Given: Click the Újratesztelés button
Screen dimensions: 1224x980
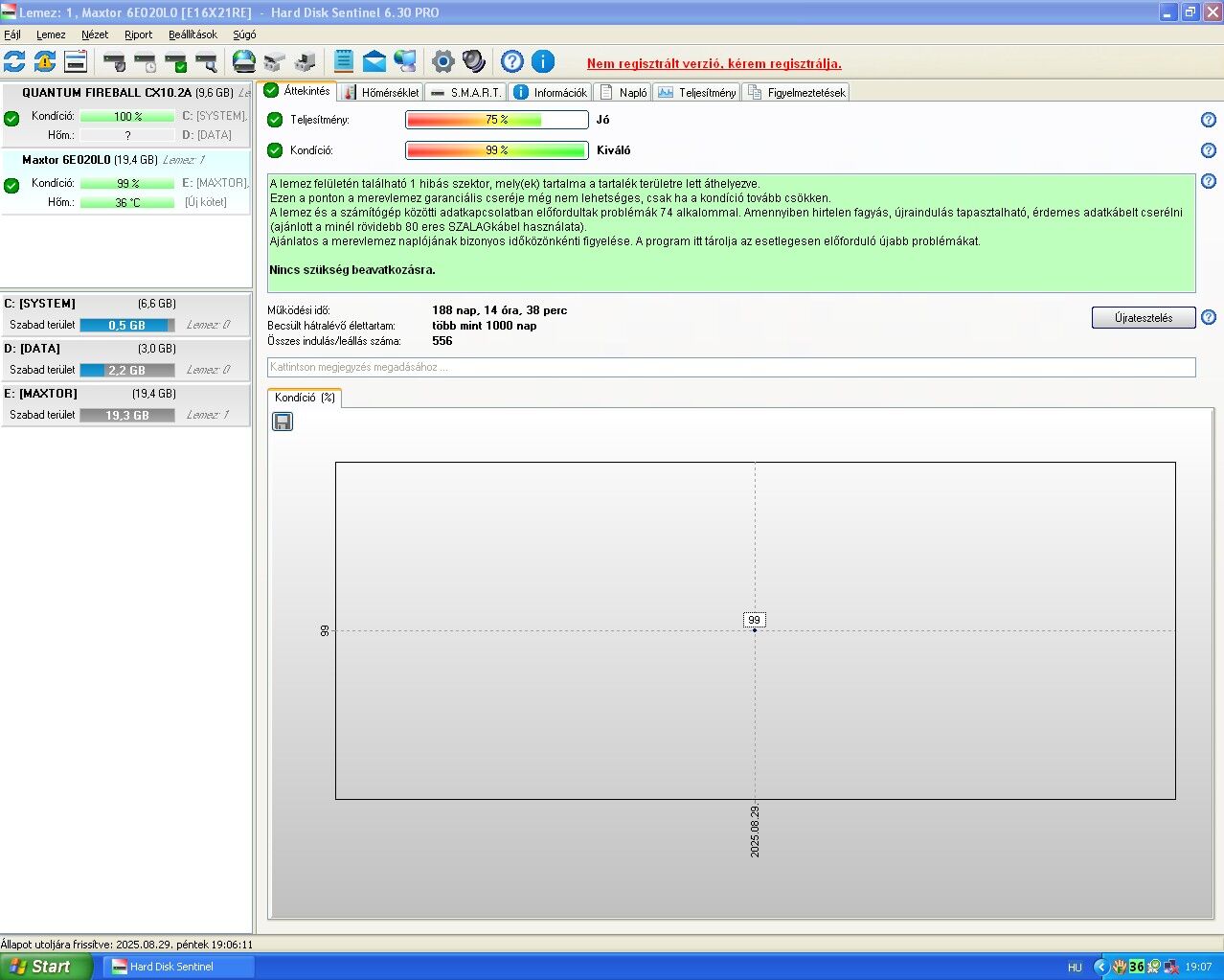Looking at the screenshot, I should (x=1144, y=318).
